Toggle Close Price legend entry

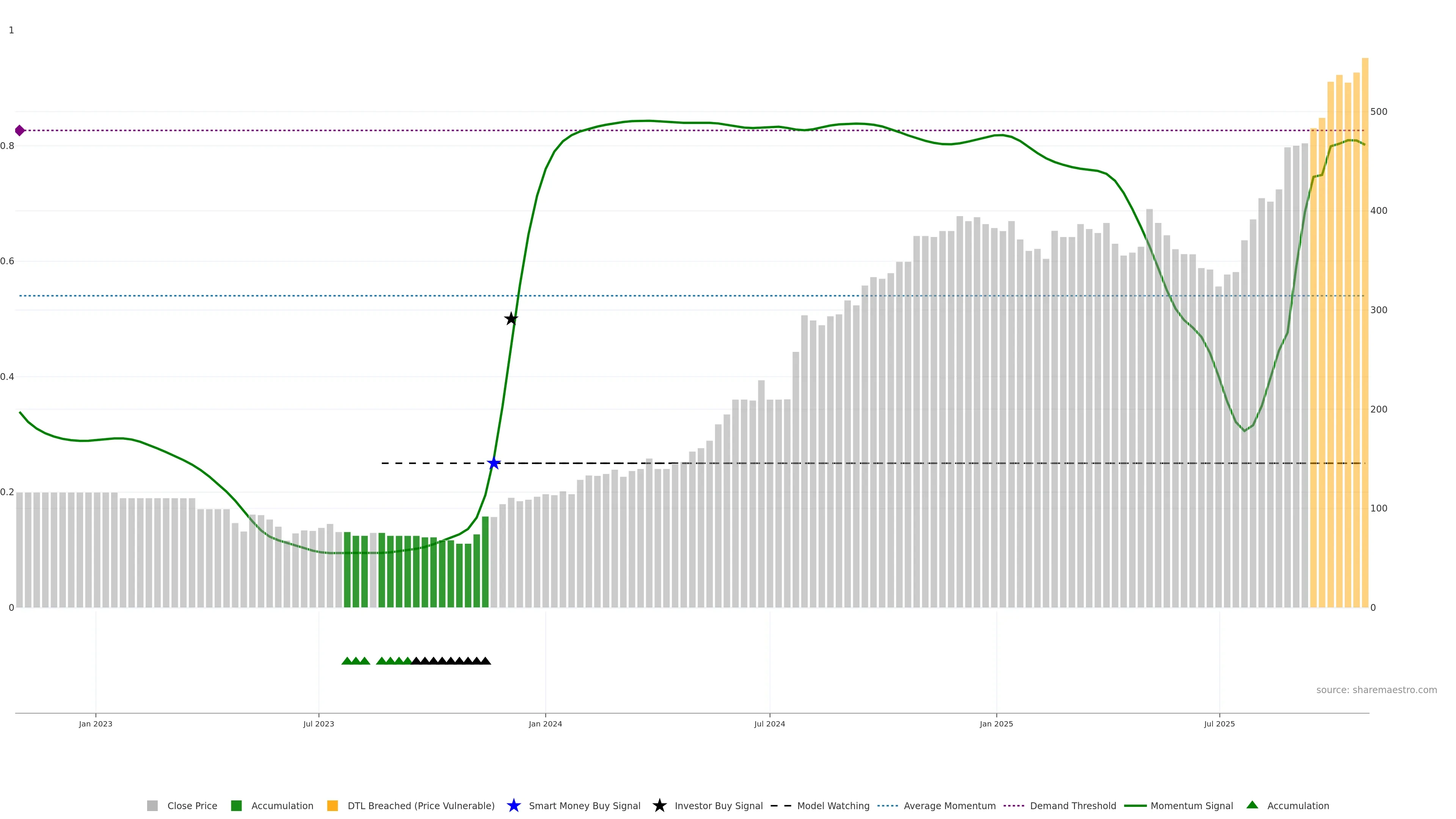coord(191,806)
